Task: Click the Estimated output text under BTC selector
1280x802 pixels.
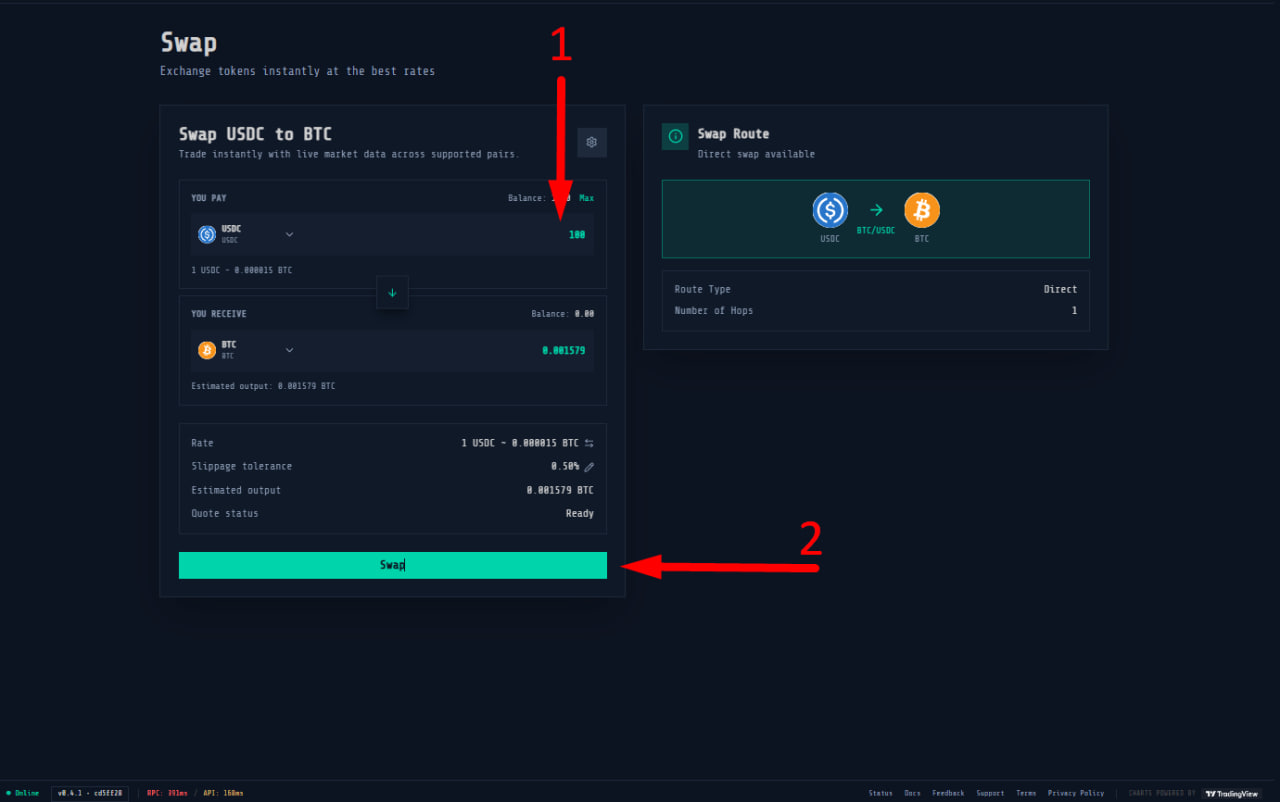Action: (x=263, y=386)
